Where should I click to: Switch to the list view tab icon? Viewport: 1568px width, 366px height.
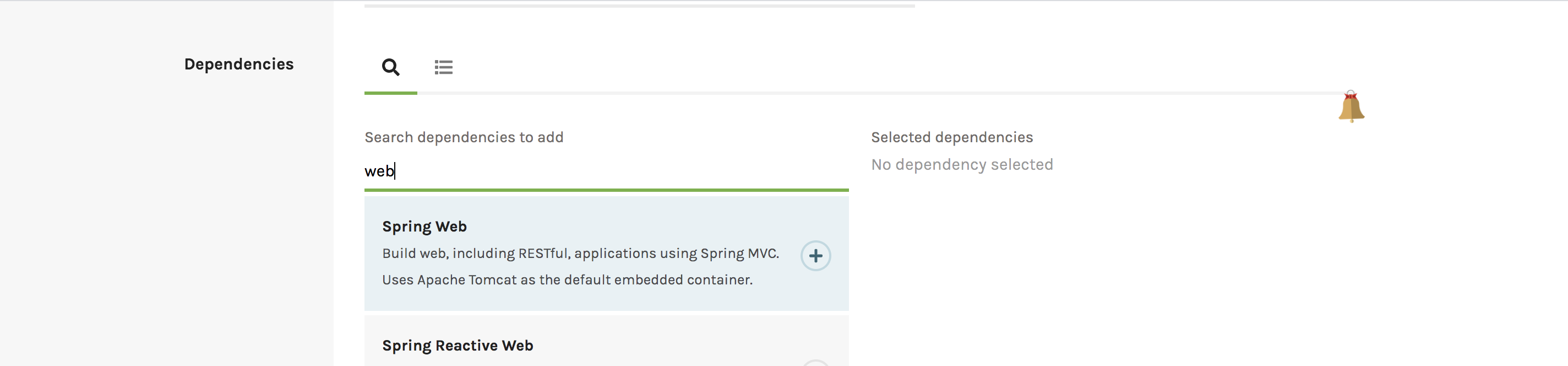(x=443, y=67)
